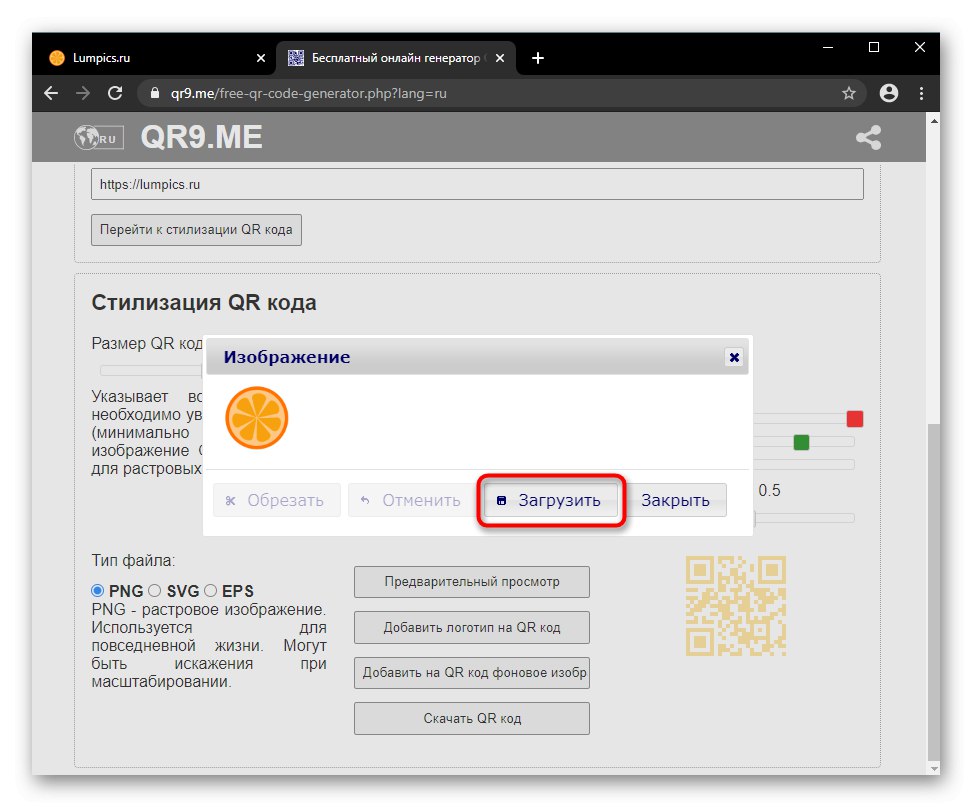Click Добавить логотип на QR код
Viewport: 972px width, 807px height.
pyautogui.click(x=472, y=628)
